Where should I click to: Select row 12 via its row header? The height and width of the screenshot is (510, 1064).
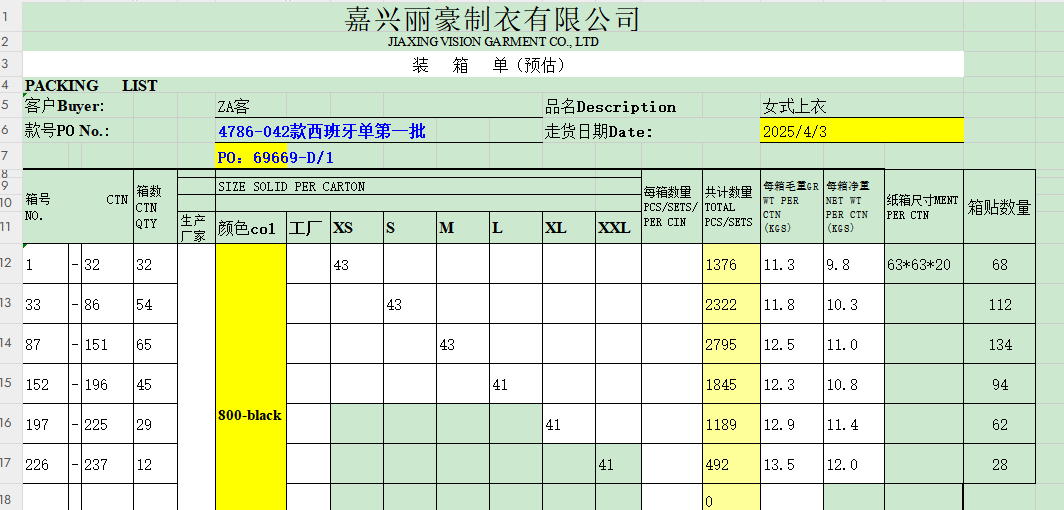tap(8, 262)
